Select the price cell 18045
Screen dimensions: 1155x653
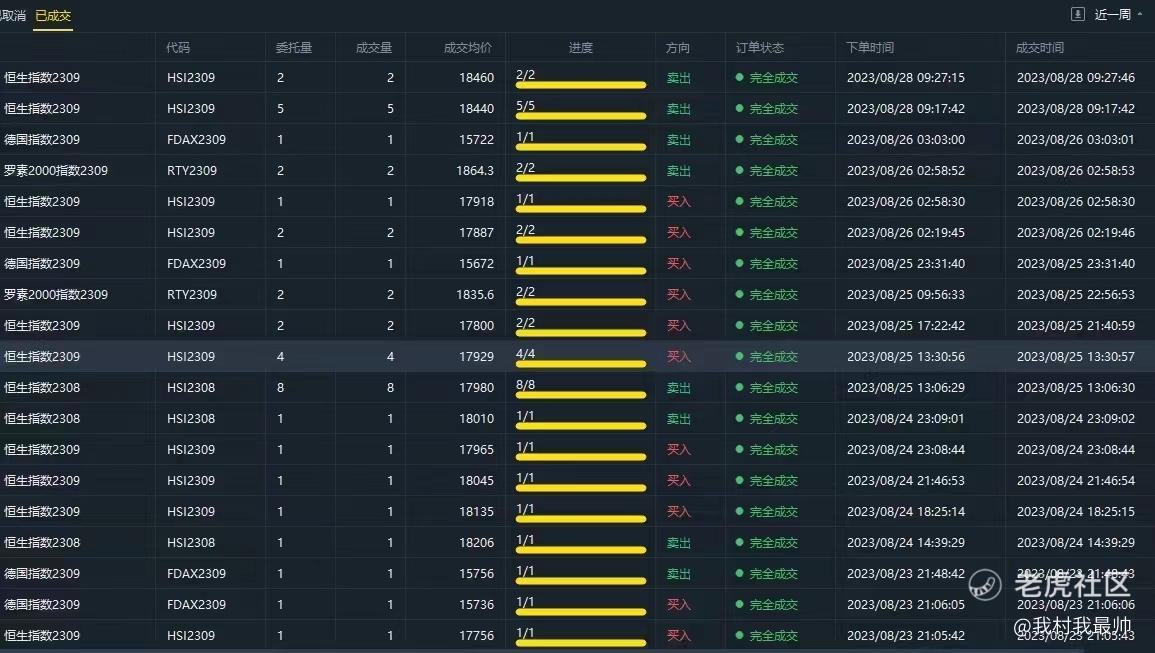pyautogui.click(x=476, y=481)
